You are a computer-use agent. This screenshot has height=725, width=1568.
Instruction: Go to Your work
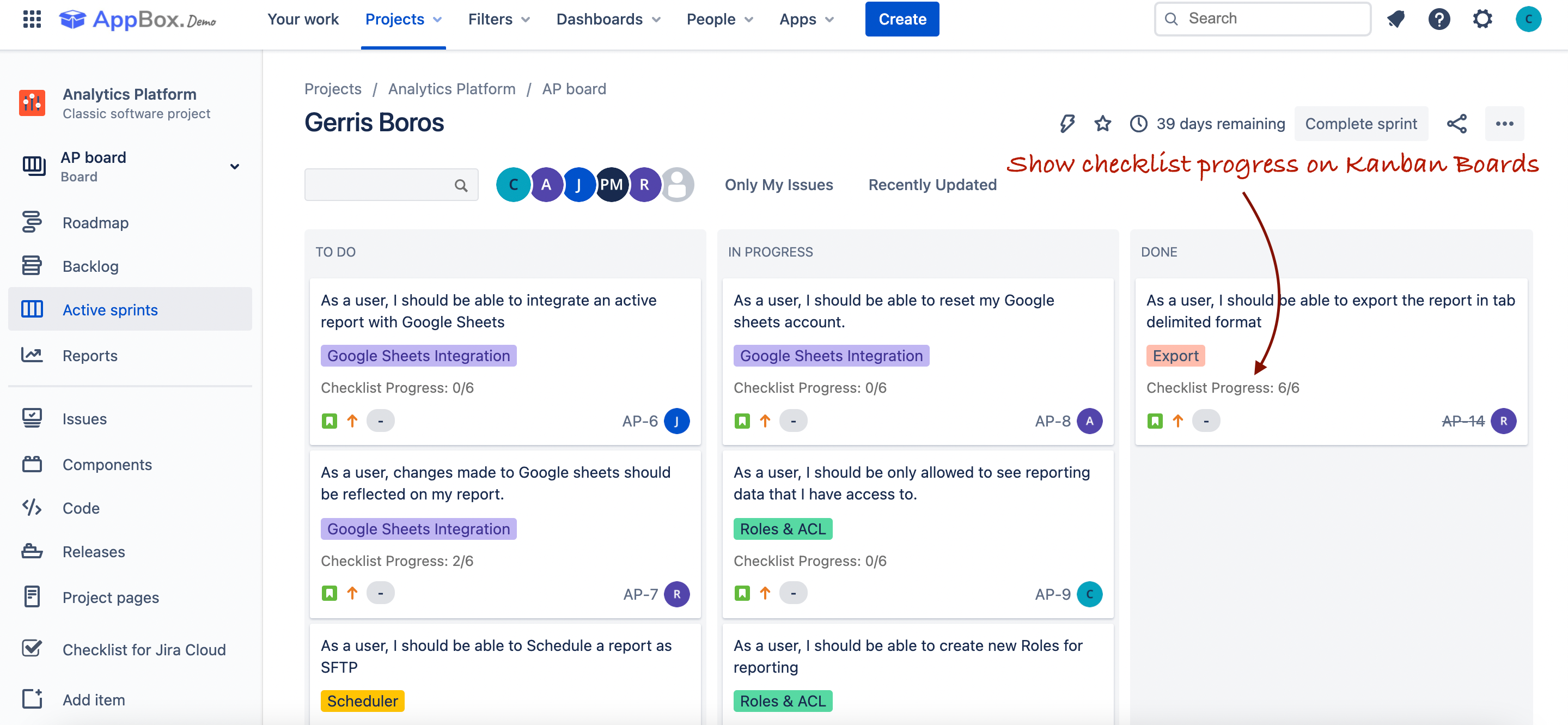[302, 20]
